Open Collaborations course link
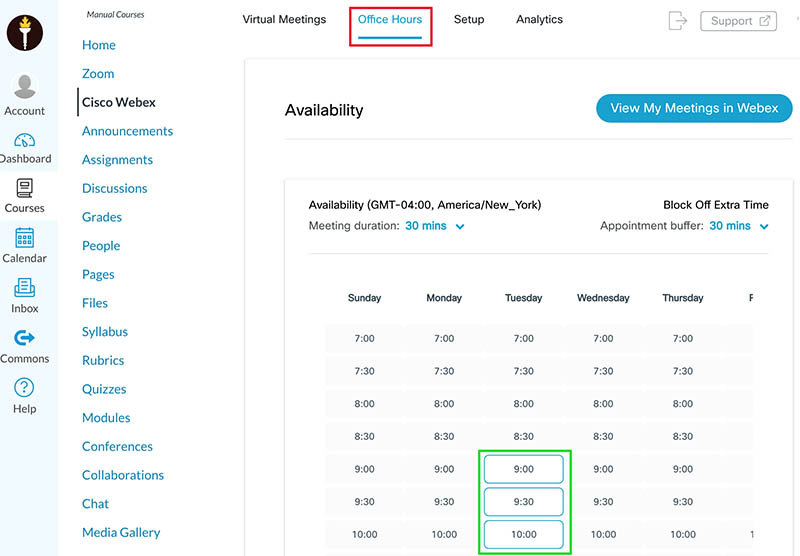Viewport: 800px width, 556px height. (123, 475)
